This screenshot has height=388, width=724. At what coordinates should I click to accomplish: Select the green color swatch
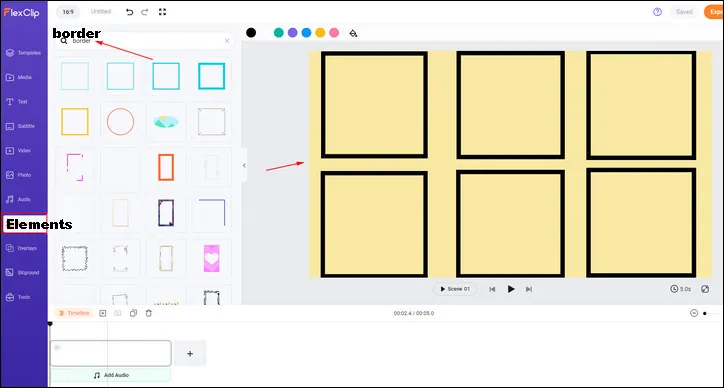[x=278, y=33]
